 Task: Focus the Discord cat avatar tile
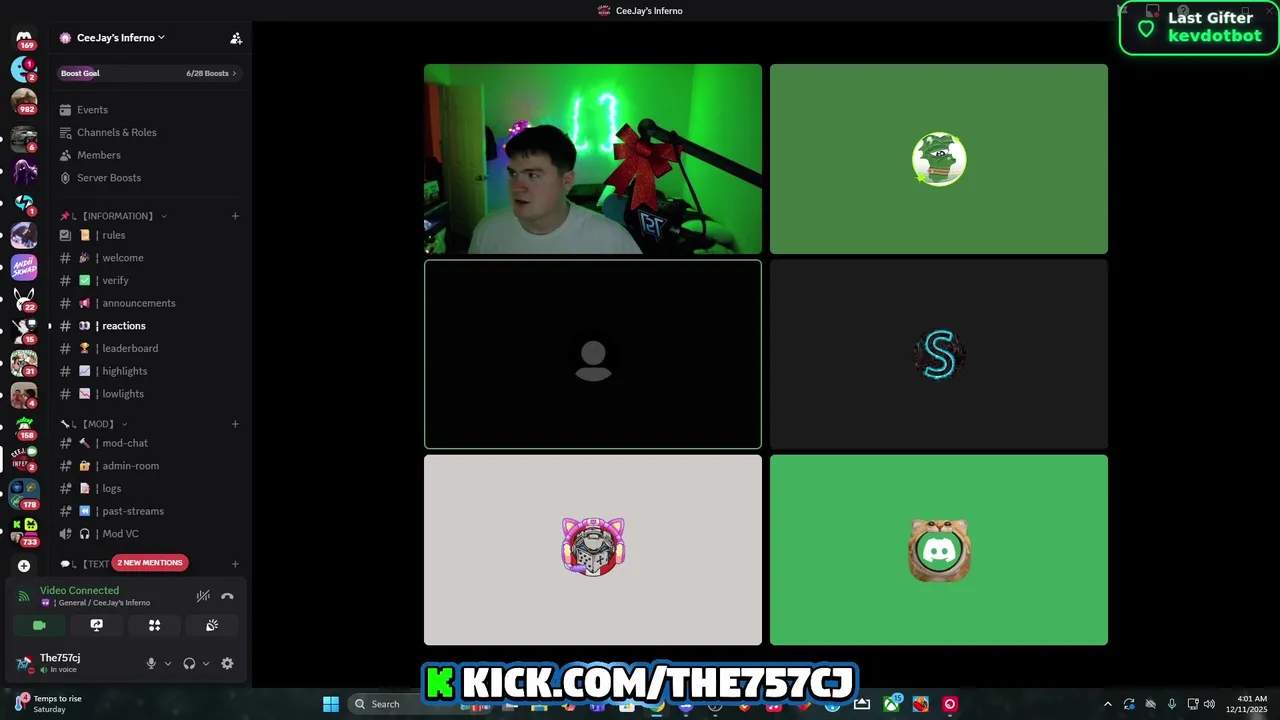(x=939, y=550)
